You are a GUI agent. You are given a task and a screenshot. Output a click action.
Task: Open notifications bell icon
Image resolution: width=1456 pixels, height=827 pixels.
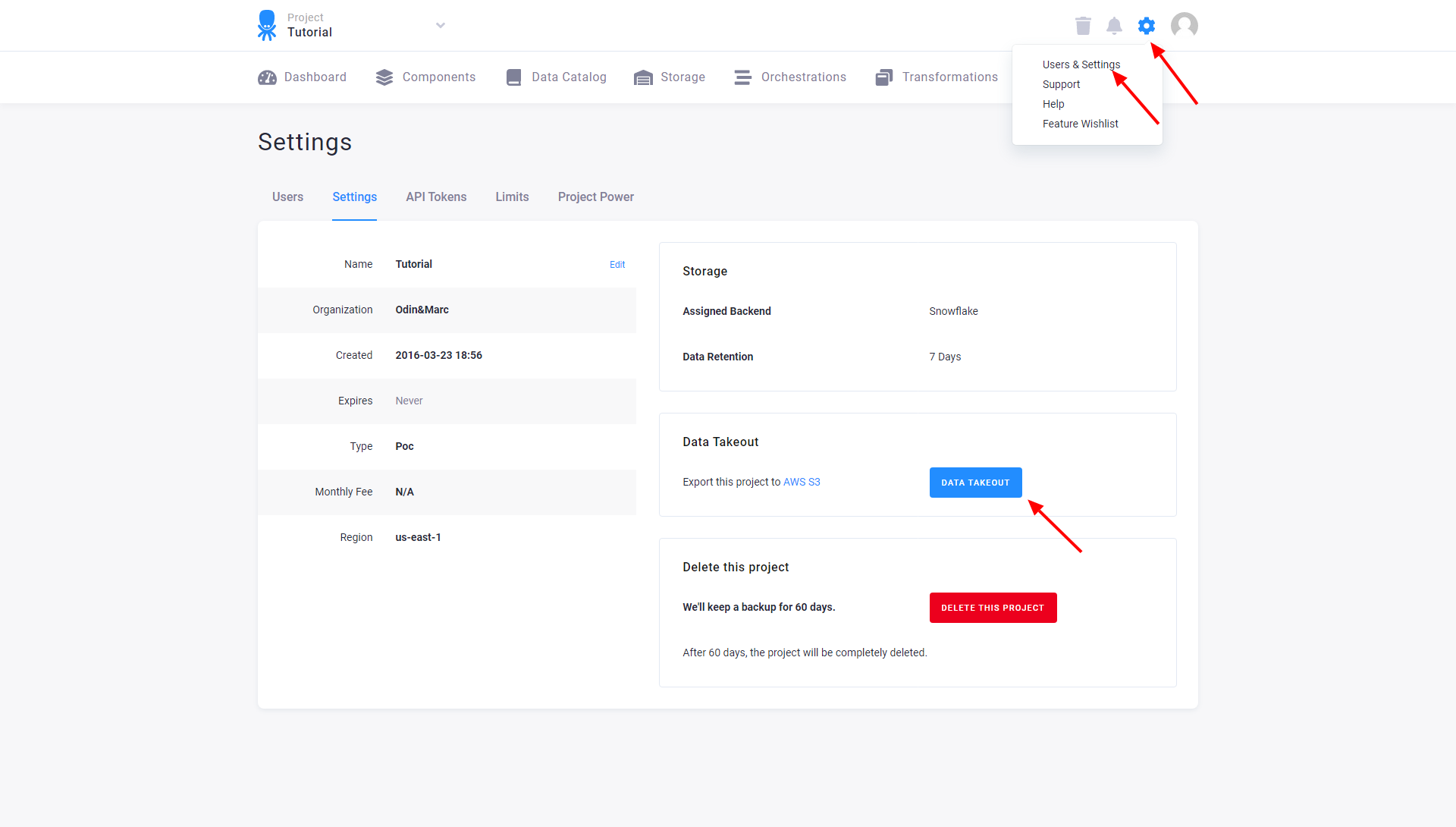[x=1114, y=26]
